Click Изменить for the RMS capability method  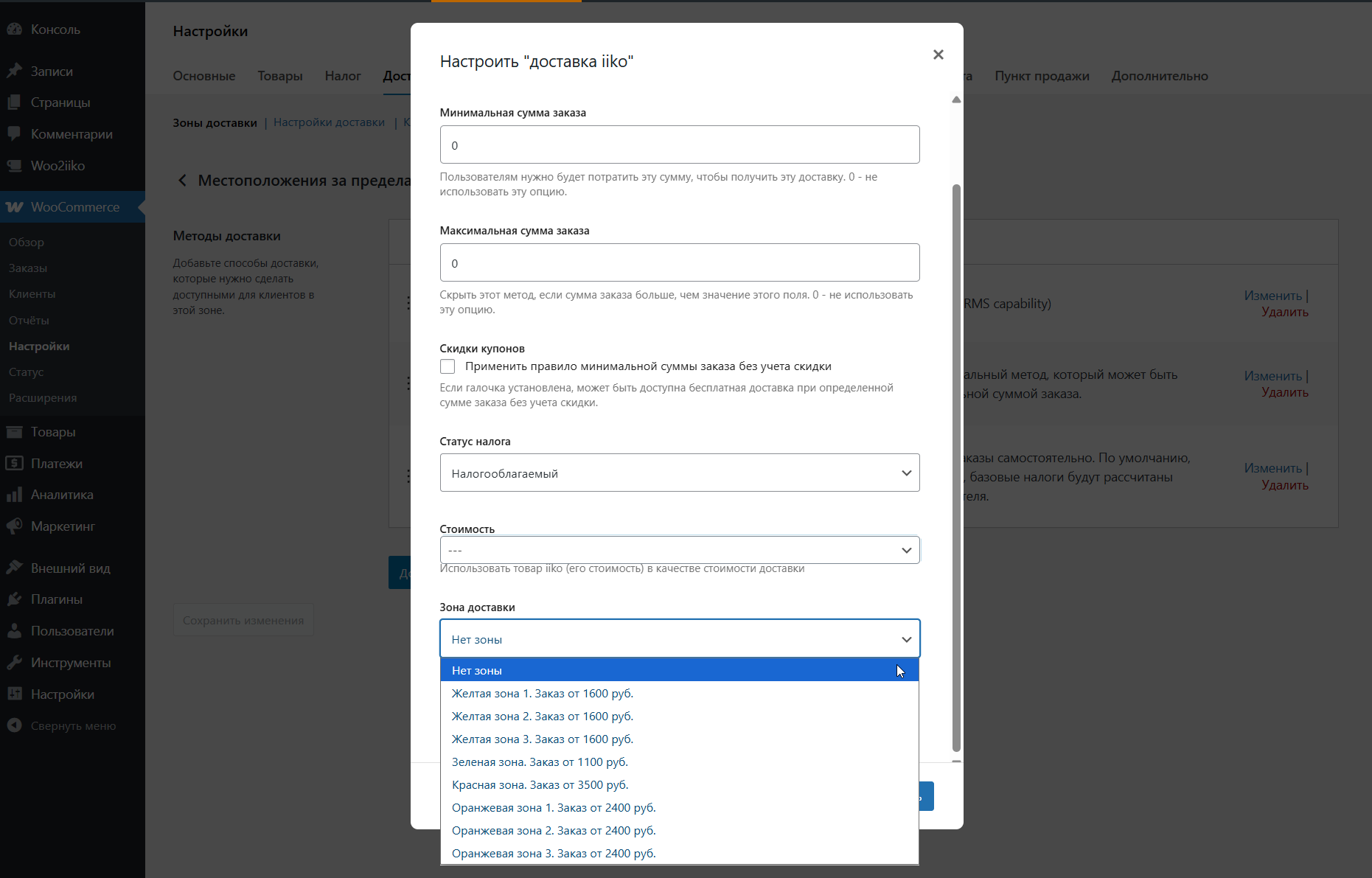point(1273,296)
